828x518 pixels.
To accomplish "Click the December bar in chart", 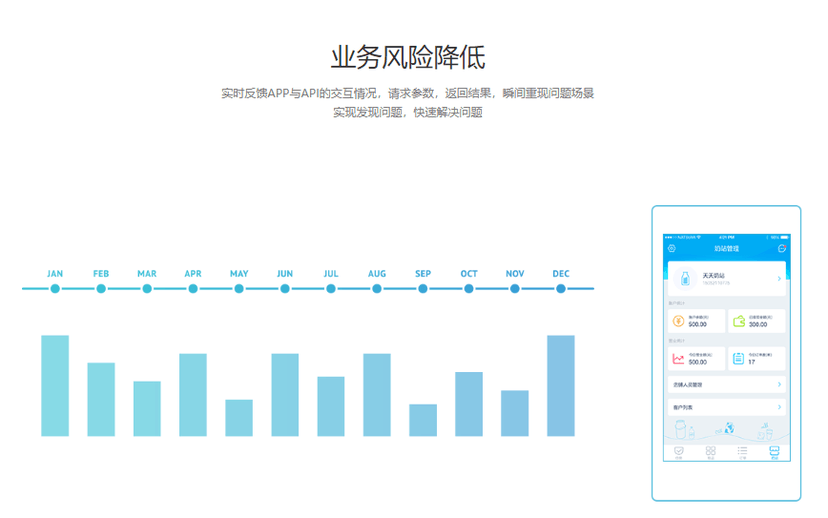I will point(561,385).
